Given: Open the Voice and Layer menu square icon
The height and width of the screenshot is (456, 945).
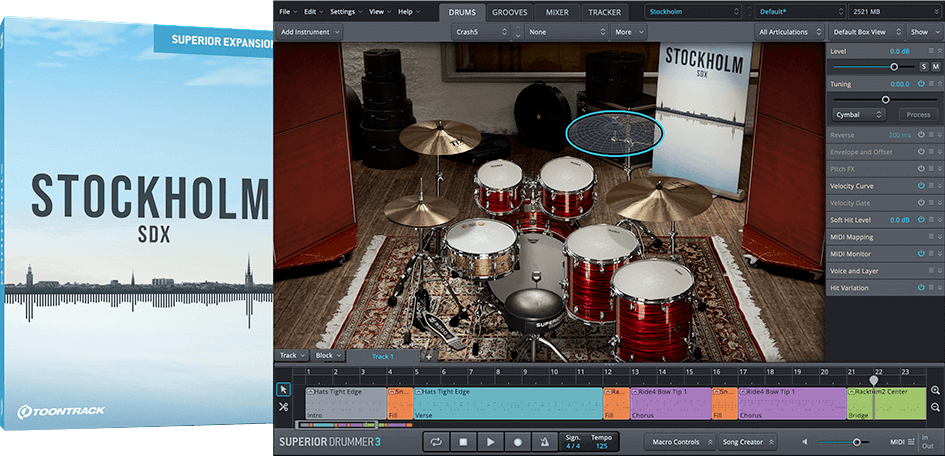Looking at the screenshot, I should [x=931, y=271].
